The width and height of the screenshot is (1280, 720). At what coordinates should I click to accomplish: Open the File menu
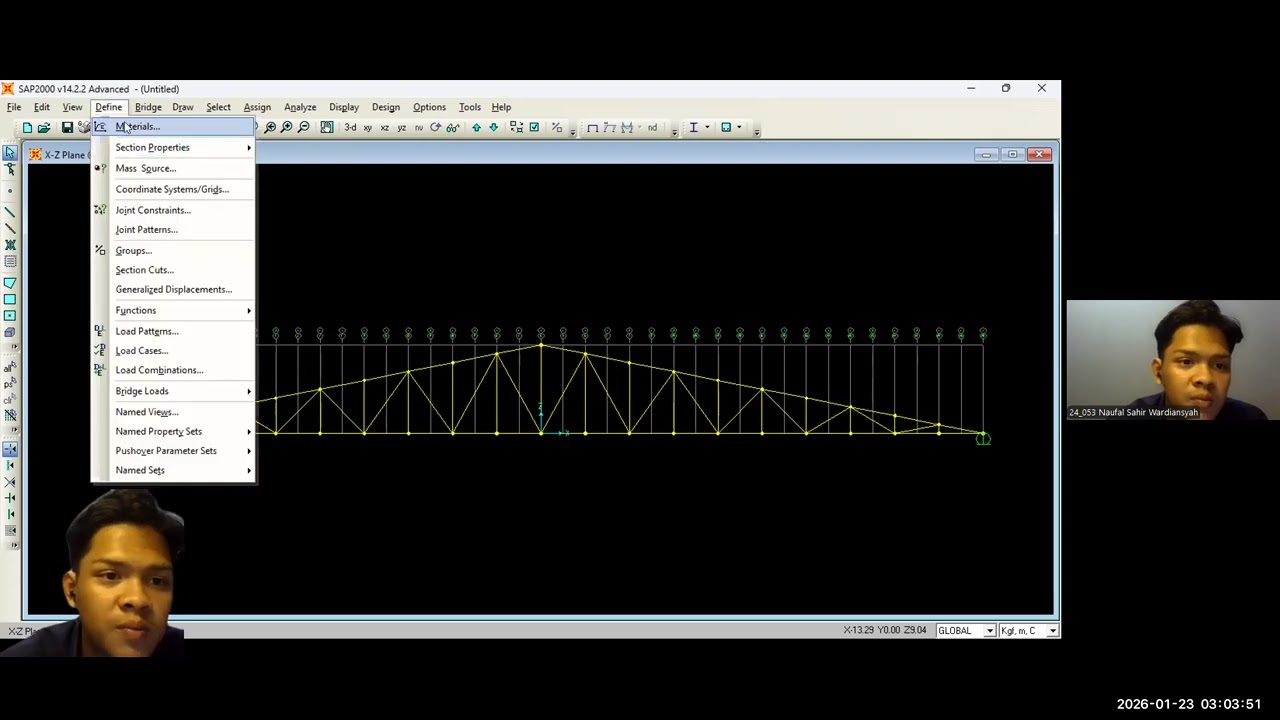14,107
